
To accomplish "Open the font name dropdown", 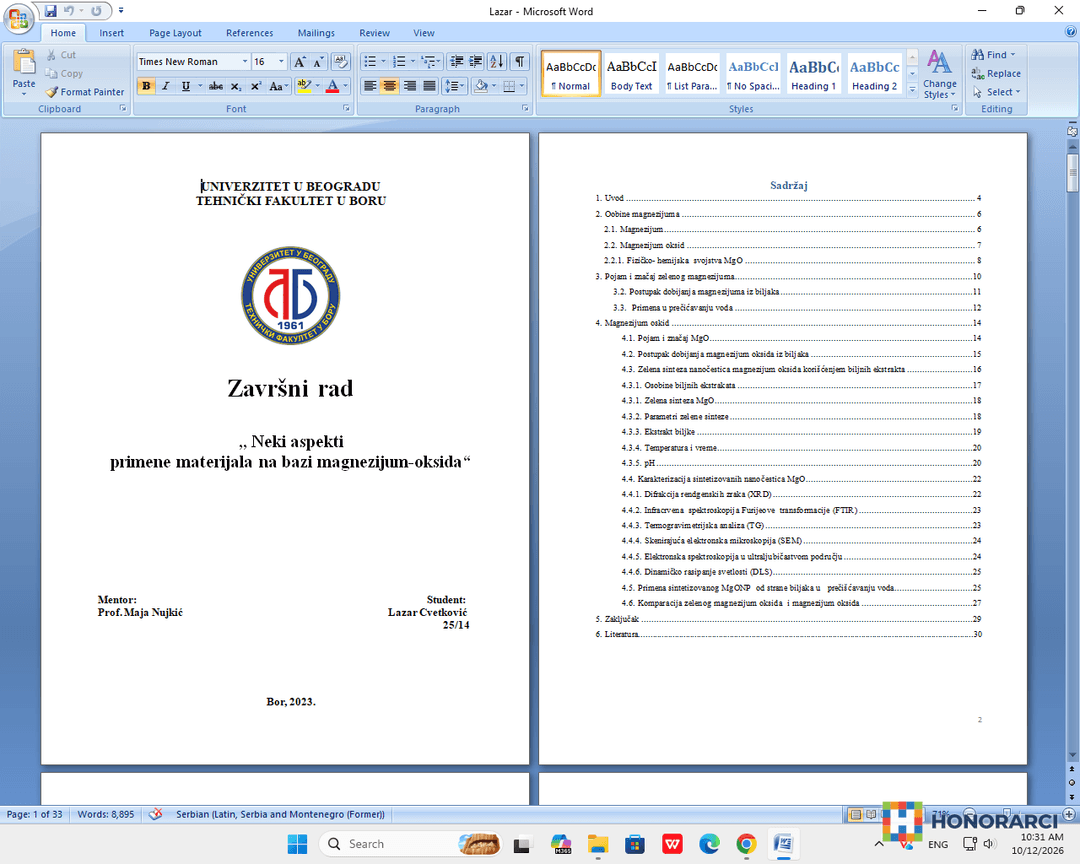I will [245, 62].
